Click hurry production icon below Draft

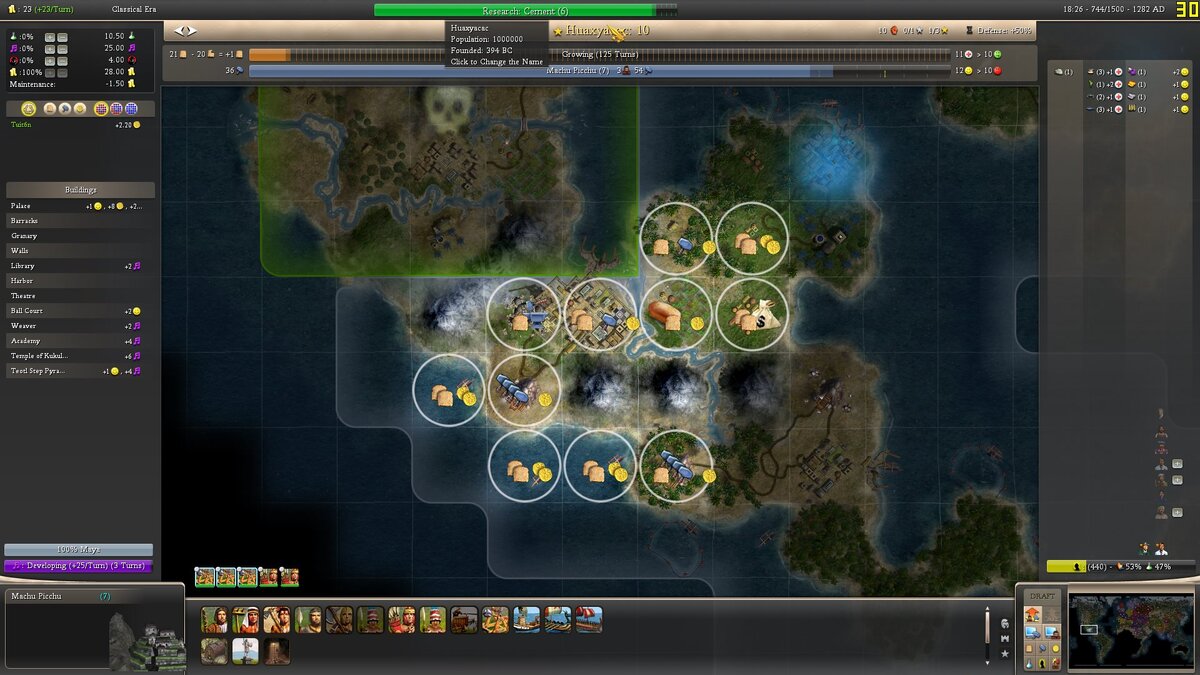[1032, 614]
